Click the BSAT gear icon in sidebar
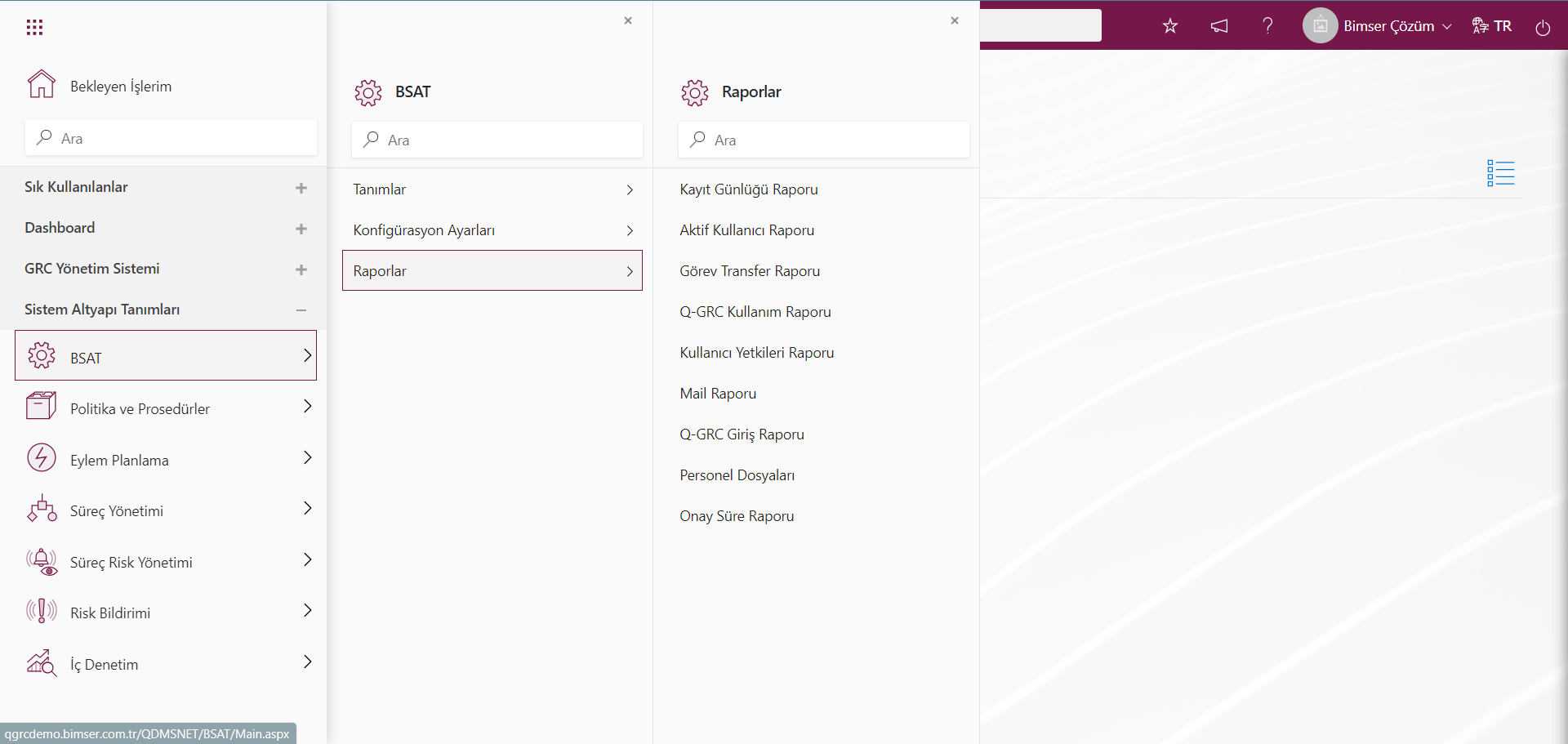Image resolution: width=1568 pixels, height=744 pixels. tap(42, 355)
